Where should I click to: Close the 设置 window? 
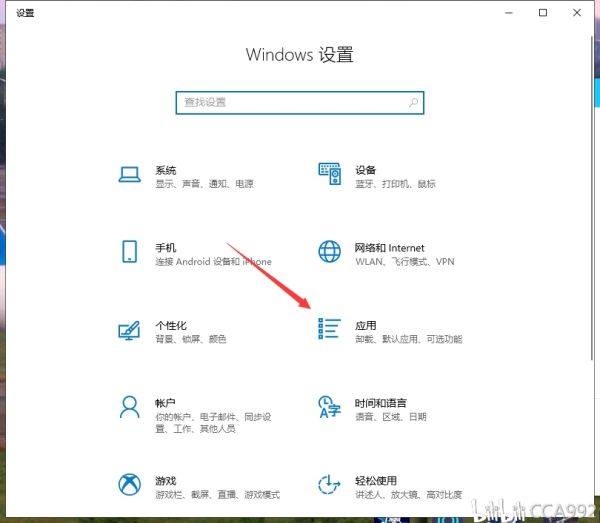click(577, 13)
